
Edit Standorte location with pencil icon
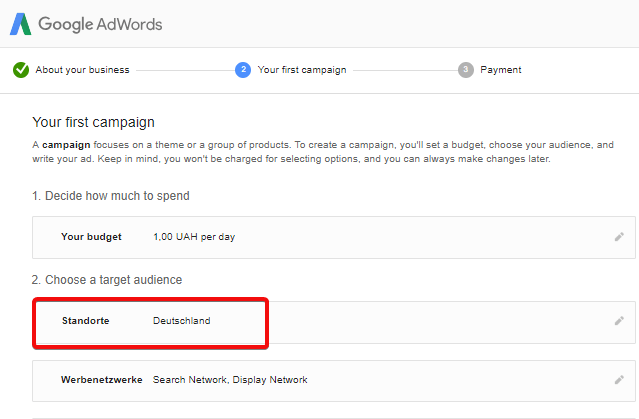click(619, 321)
